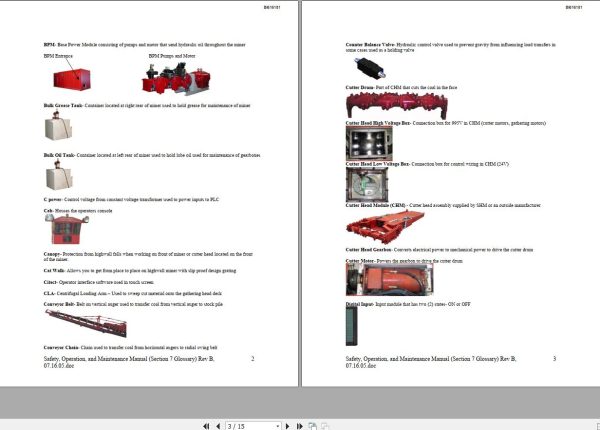Click the BPM Pumps and Motor image
Screen dimensions: 600x430
click(x=176, y=78)
